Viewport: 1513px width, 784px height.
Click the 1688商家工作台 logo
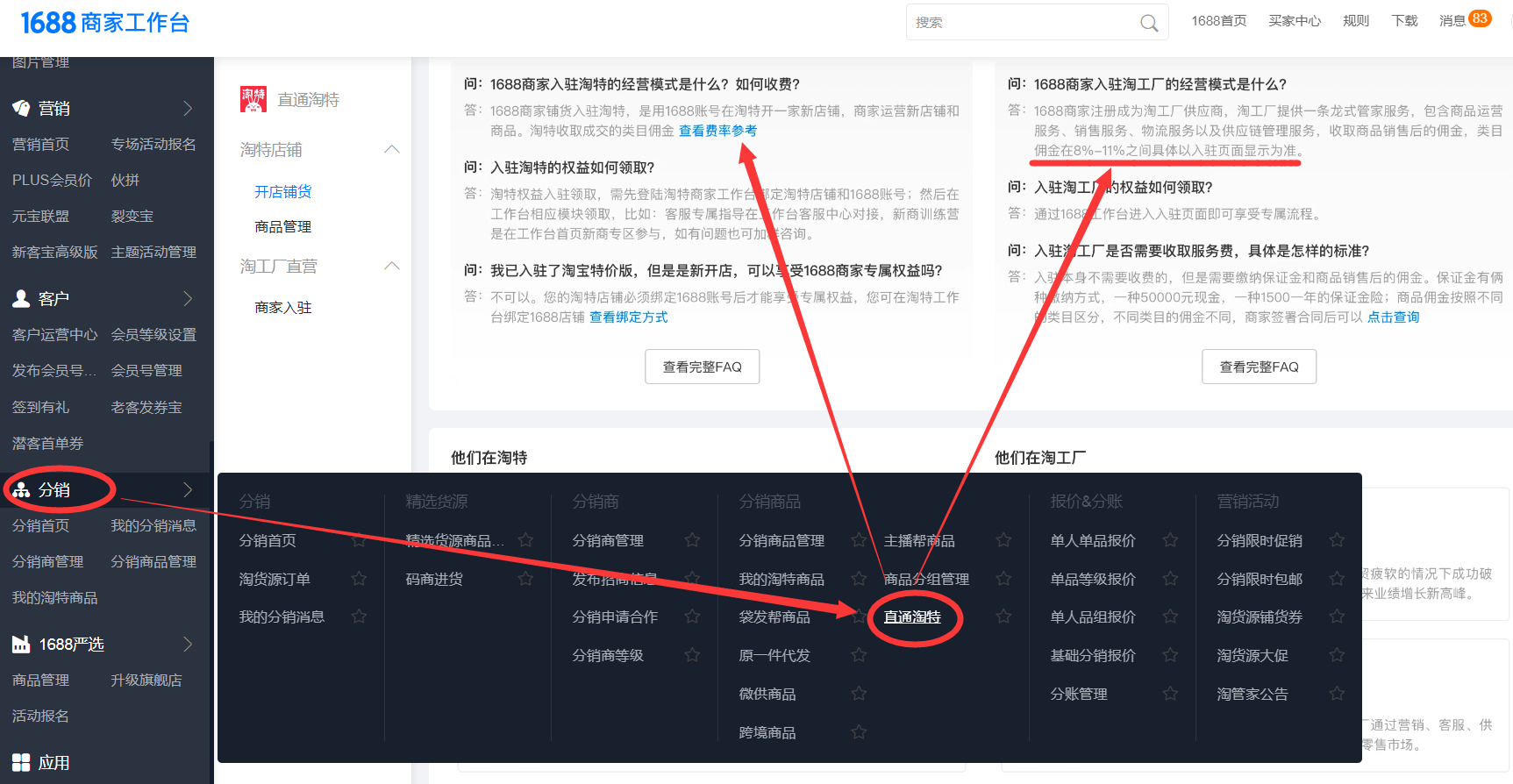pyautogui.click(x=105, y=23)
